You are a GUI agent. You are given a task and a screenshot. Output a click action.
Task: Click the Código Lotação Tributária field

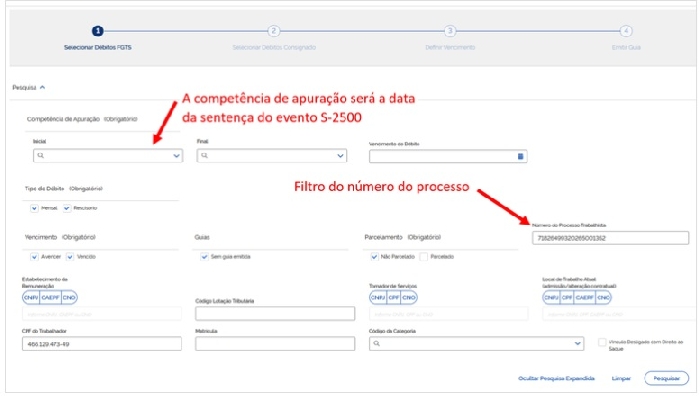[x=275, y=313]
